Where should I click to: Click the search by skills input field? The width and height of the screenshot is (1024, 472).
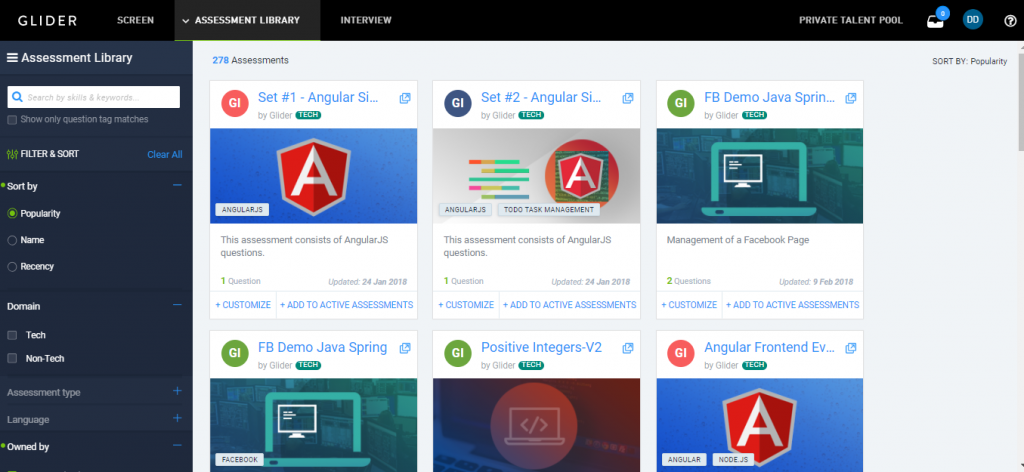[93, 97]
